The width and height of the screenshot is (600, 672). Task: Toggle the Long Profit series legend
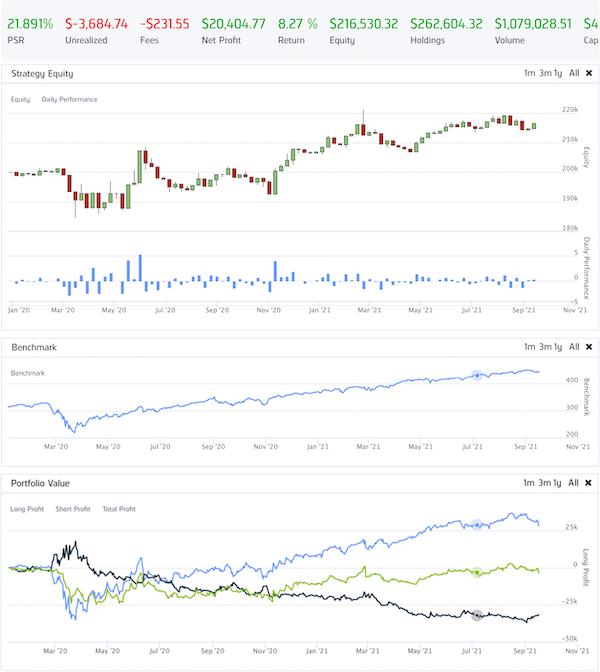pos(27,508)
